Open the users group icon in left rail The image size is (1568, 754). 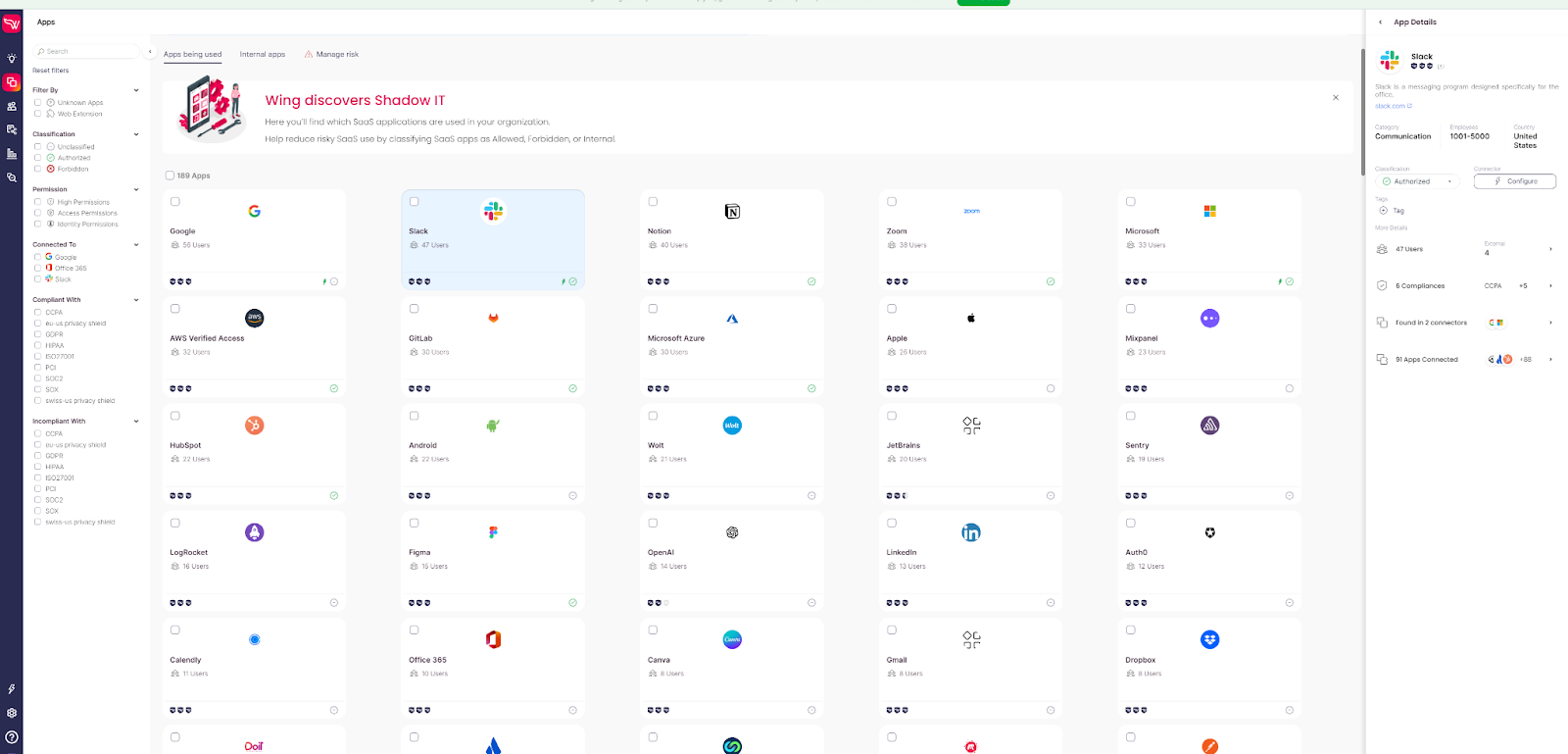(x=12, y=106)
